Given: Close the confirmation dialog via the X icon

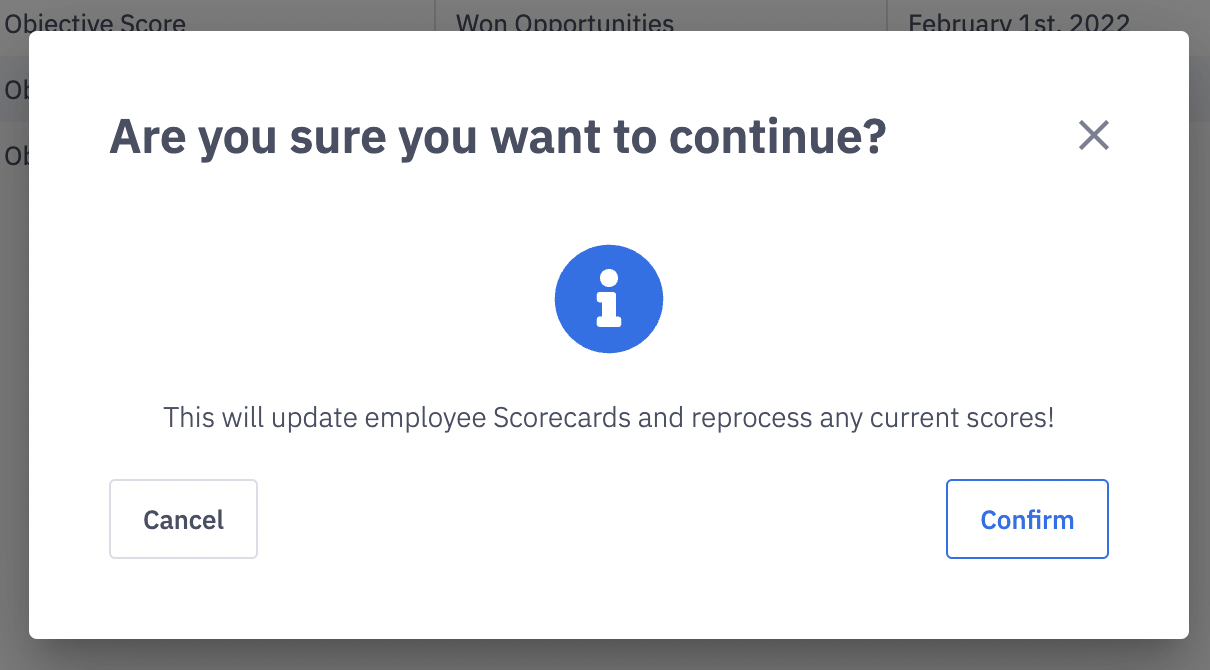Looking at the screenshot, I should click(x=1093, y=136).
